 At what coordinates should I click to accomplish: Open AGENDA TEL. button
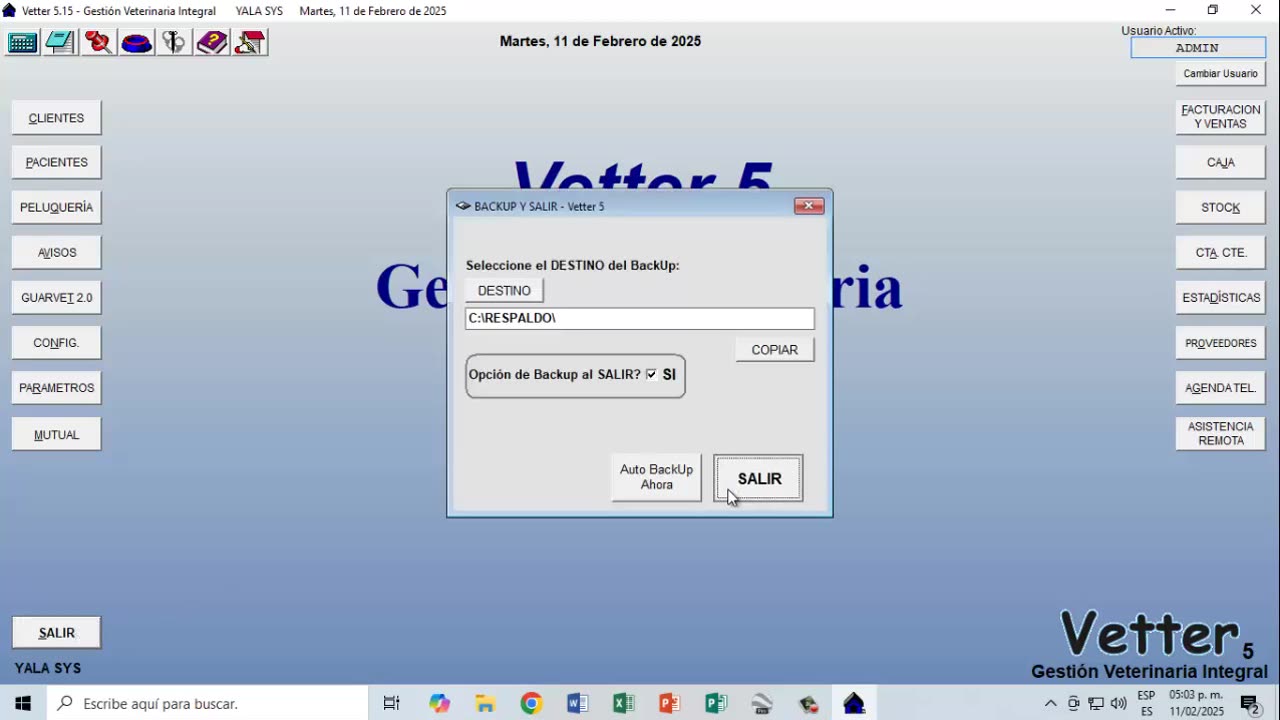tap(1221, 388)
